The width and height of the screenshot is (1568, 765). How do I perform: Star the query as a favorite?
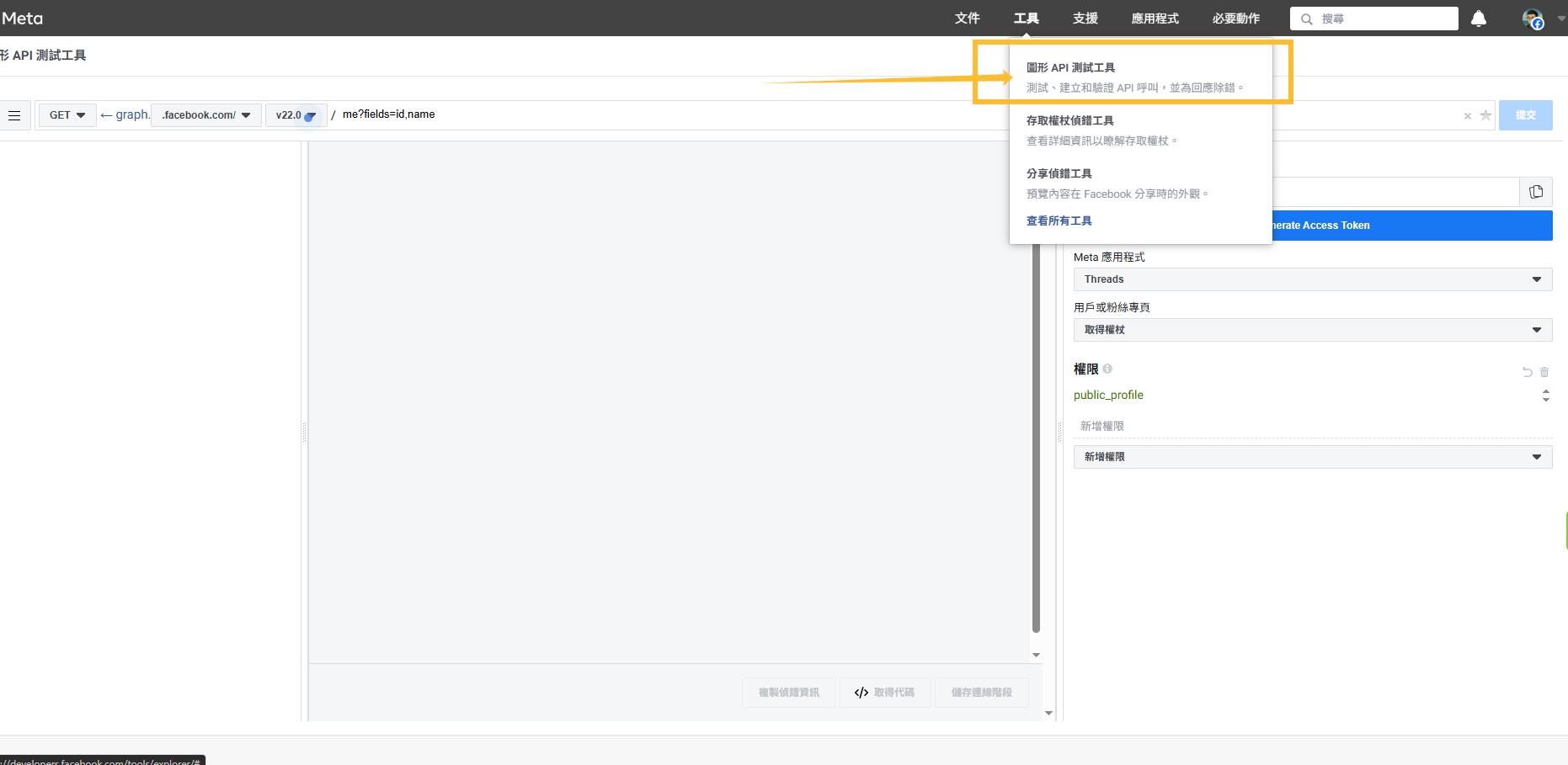coord(1485,115)
